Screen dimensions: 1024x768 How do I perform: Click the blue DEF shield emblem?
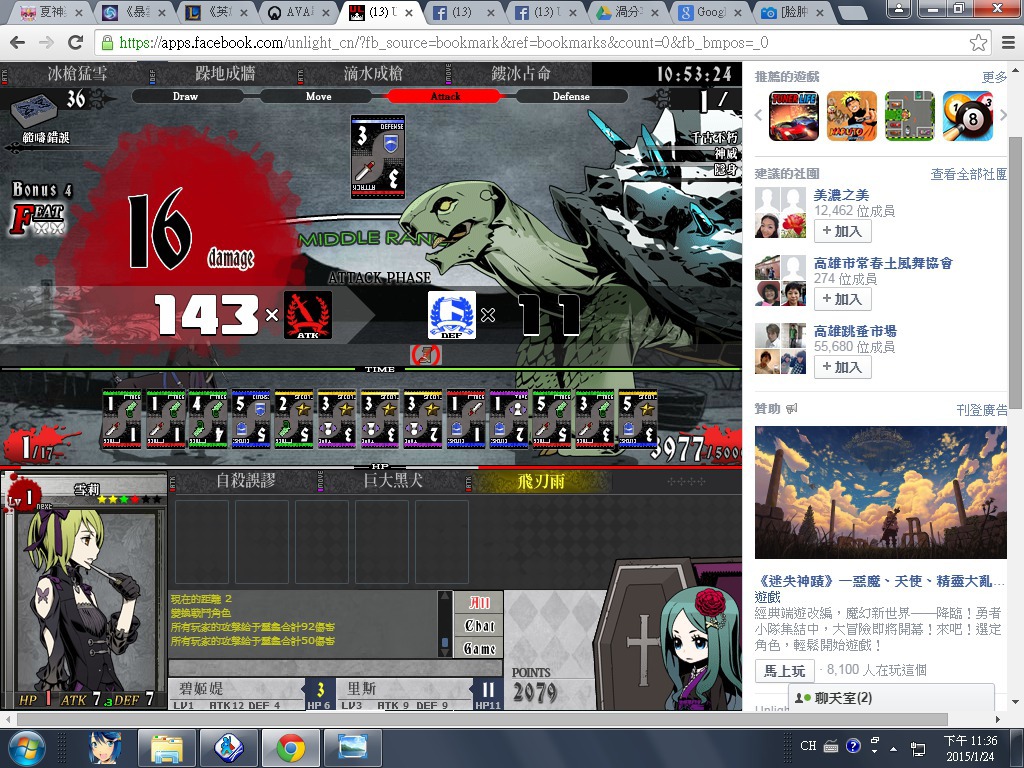point(451,315)
